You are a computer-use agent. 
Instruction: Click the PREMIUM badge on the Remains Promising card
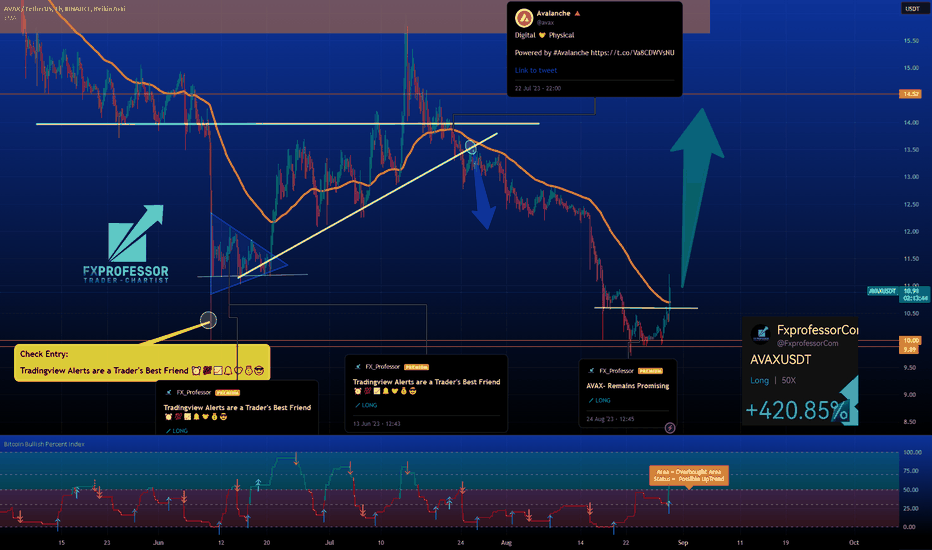tap(650, 371)
